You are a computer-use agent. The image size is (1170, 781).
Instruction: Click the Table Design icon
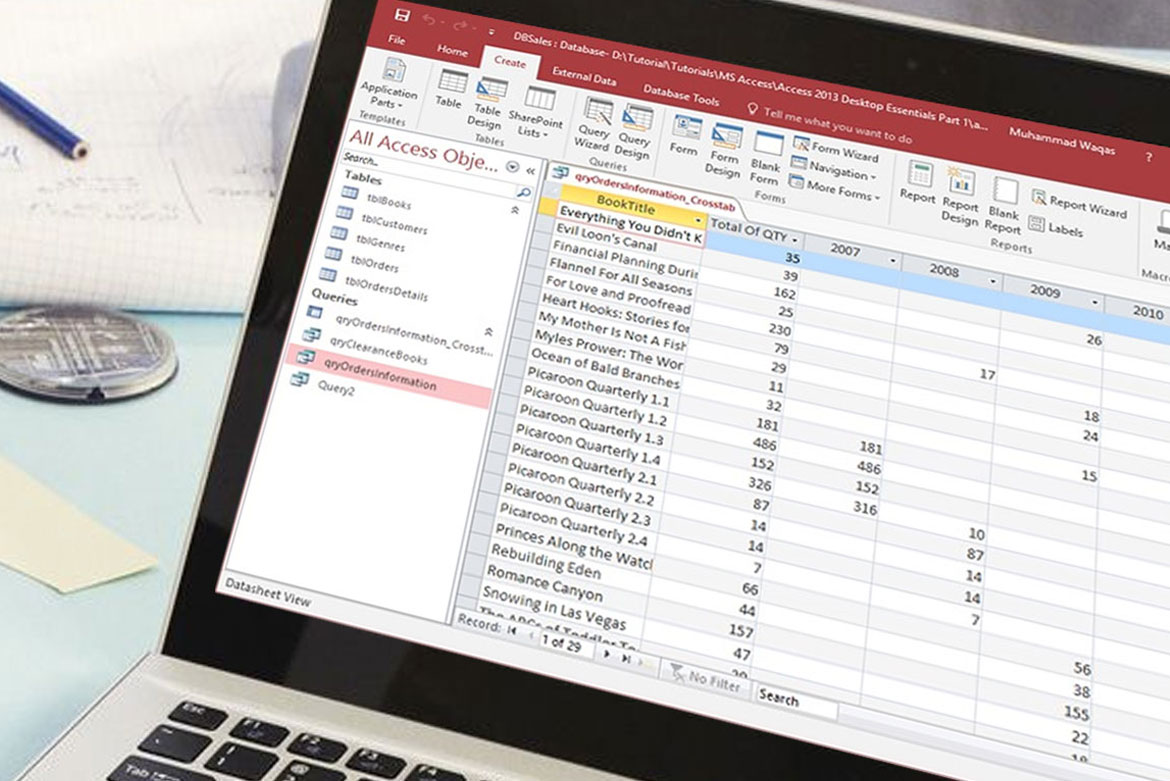pyautogui.click(x=487, y=102)
